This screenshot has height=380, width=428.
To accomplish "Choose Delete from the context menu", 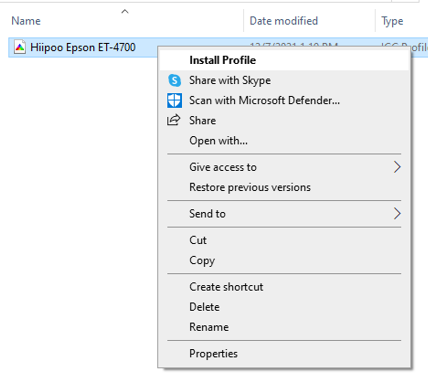I will [x=284, y=307].
